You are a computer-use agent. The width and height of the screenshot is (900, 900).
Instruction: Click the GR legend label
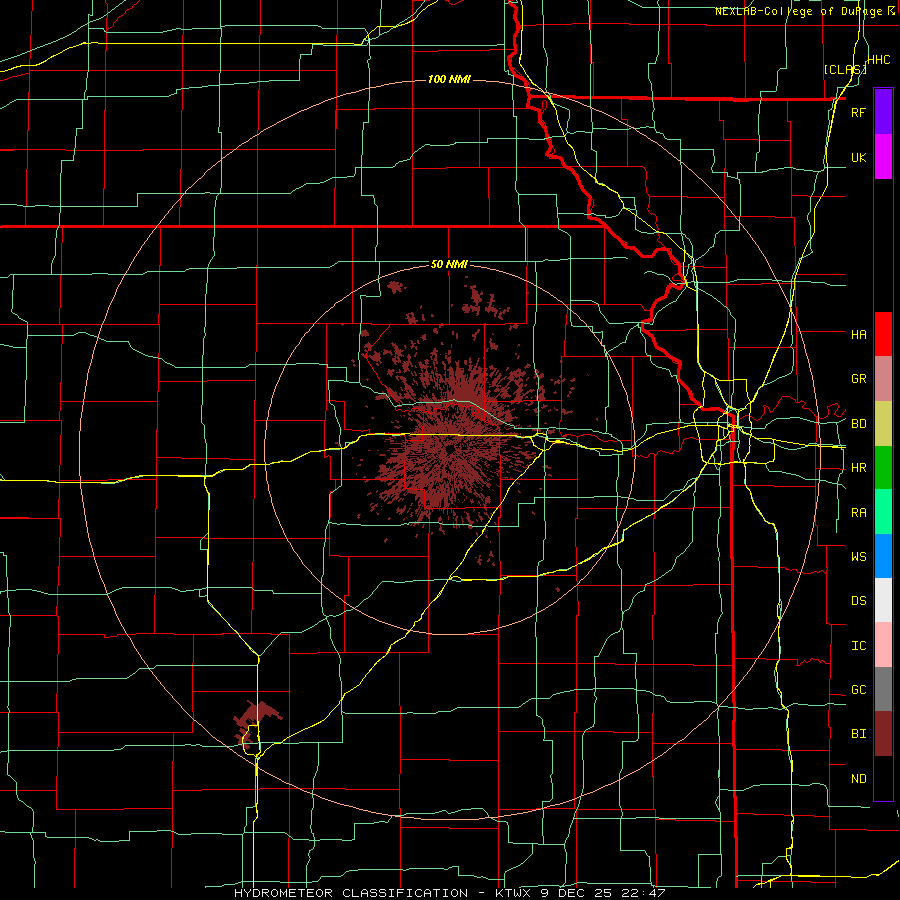[858, 379]
